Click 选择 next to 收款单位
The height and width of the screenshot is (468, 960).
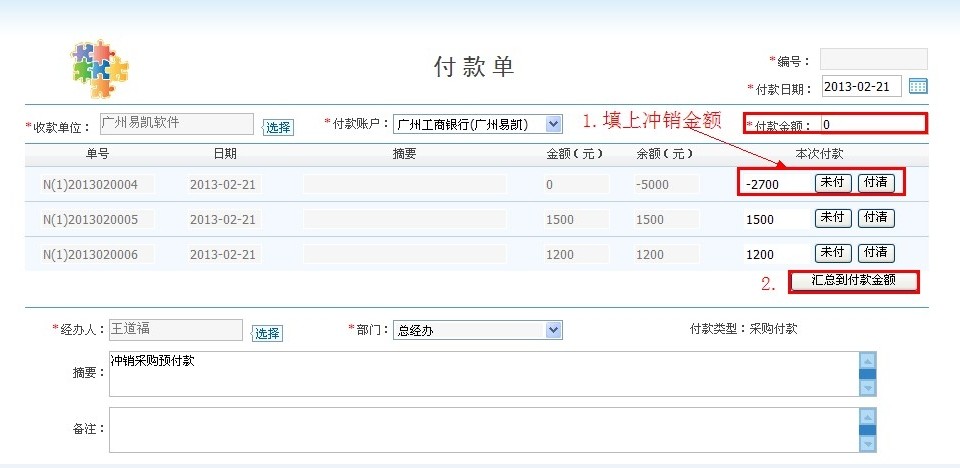(278, 127)
